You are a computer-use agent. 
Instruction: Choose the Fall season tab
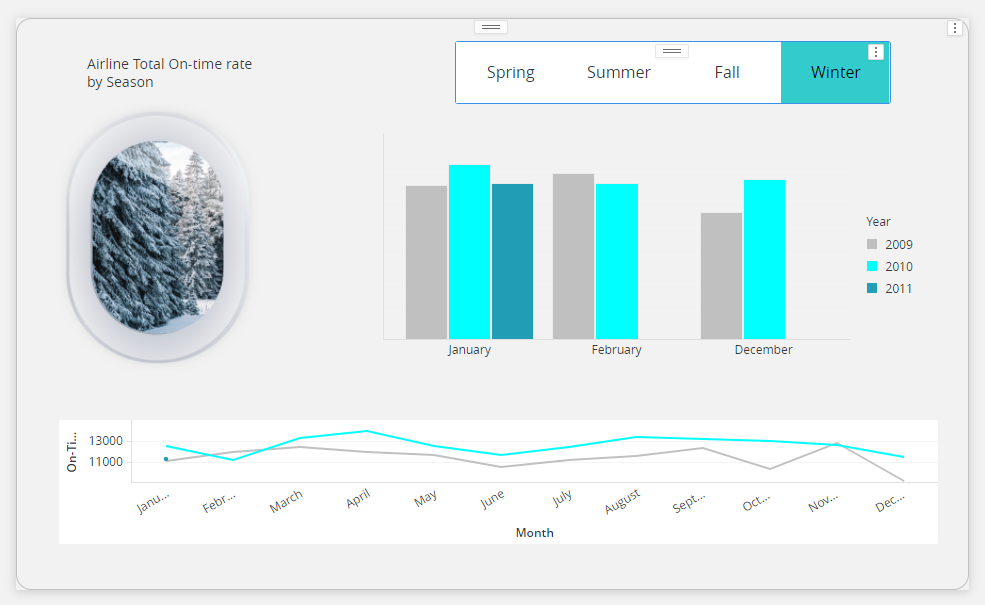click(x=727, y=73)
